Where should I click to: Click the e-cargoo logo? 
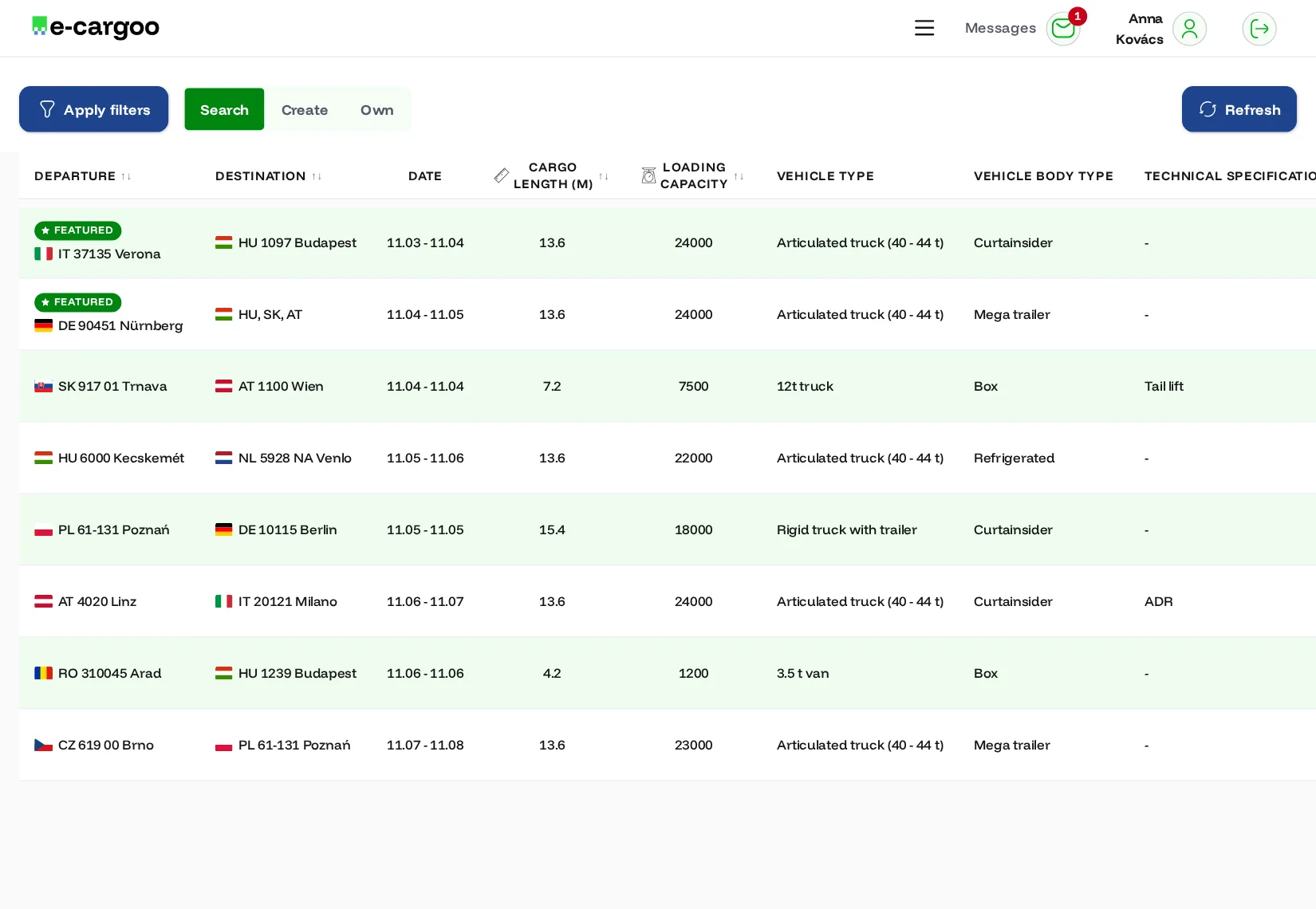tap(96, 27)
